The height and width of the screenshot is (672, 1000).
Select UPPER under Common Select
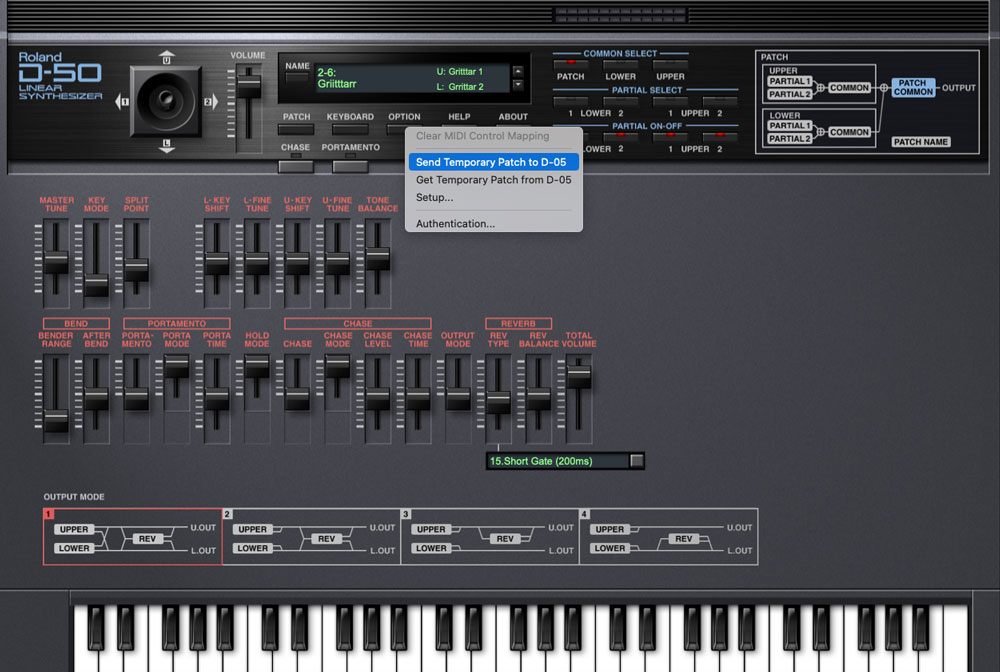[x=670, y=64]
